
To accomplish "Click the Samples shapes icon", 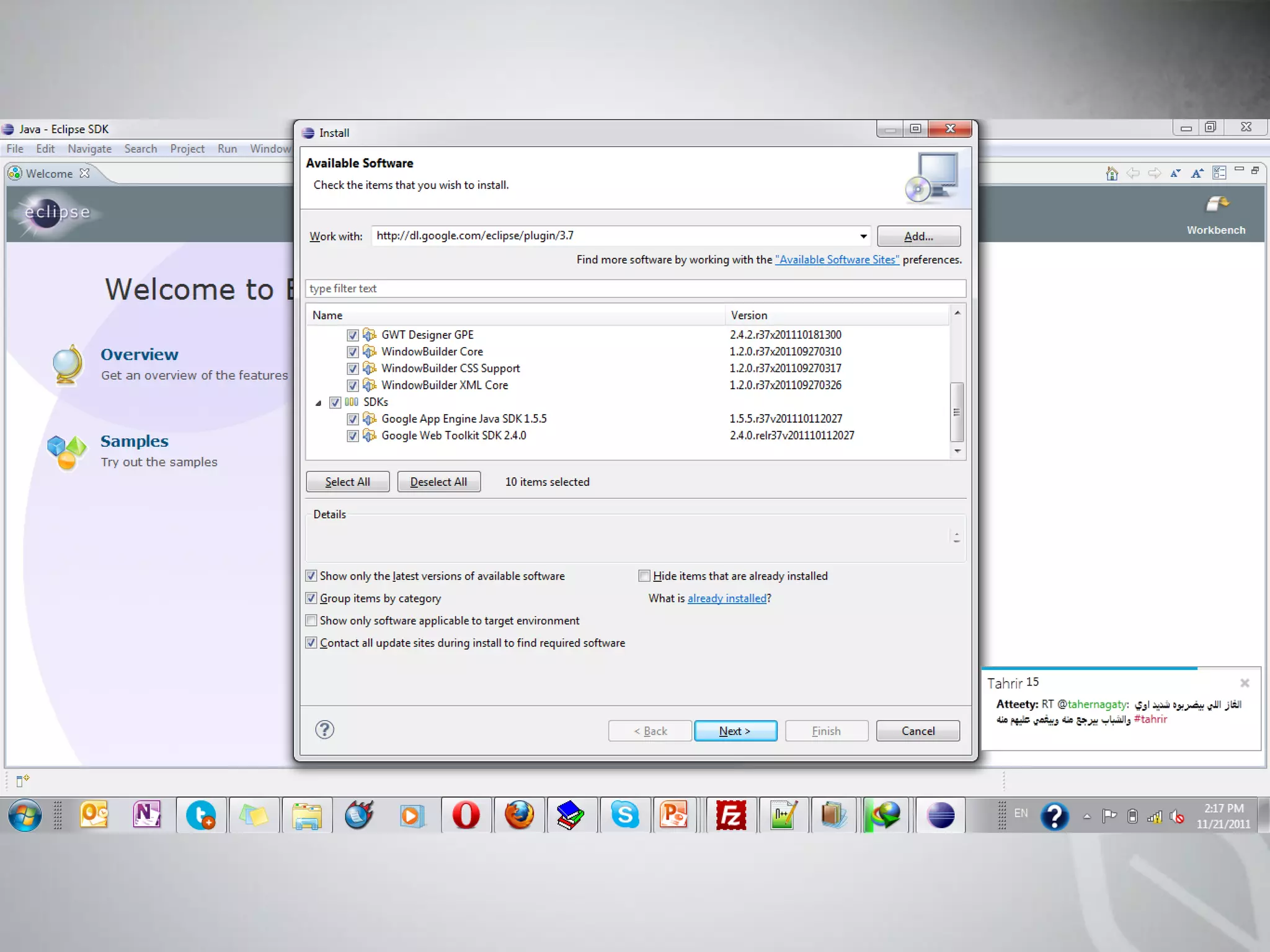I will 66,452.
